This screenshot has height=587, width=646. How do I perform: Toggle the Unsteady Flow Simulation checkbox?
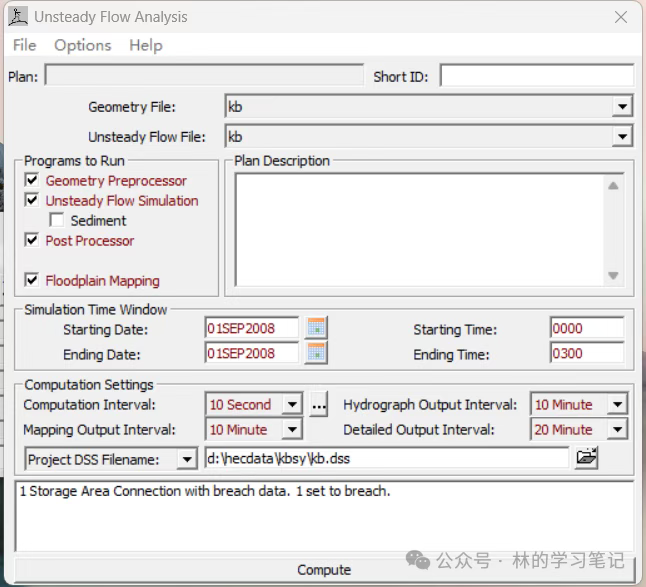click(32, 200)
